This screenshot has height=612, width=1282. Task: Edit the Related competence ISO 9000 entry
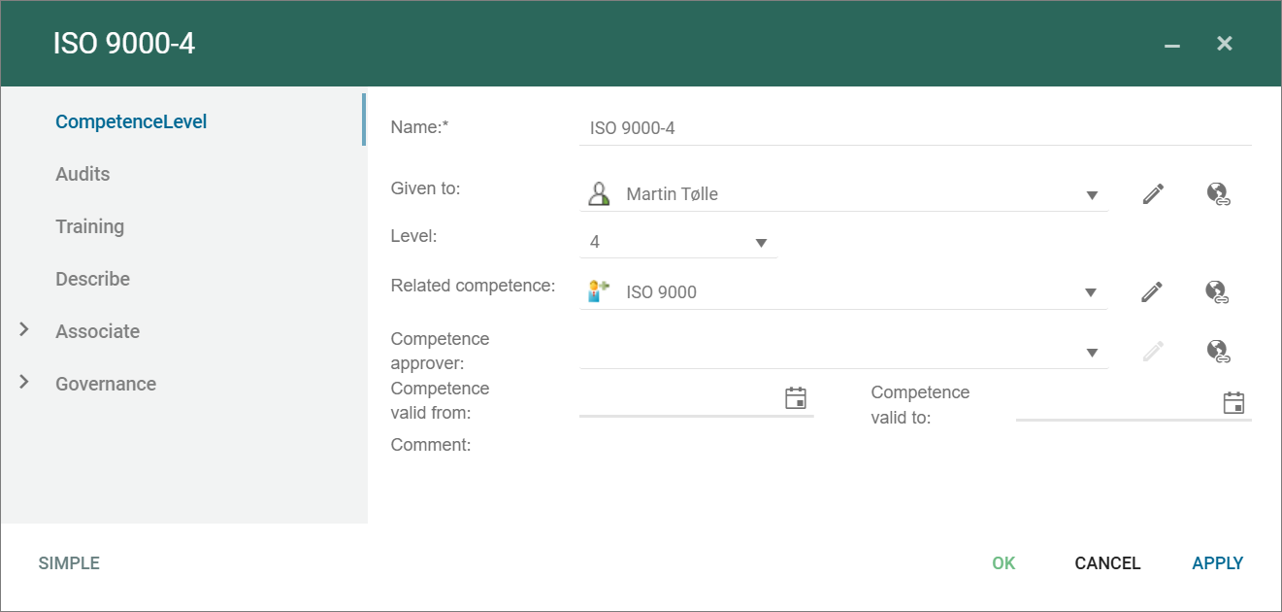(1153, 292)
